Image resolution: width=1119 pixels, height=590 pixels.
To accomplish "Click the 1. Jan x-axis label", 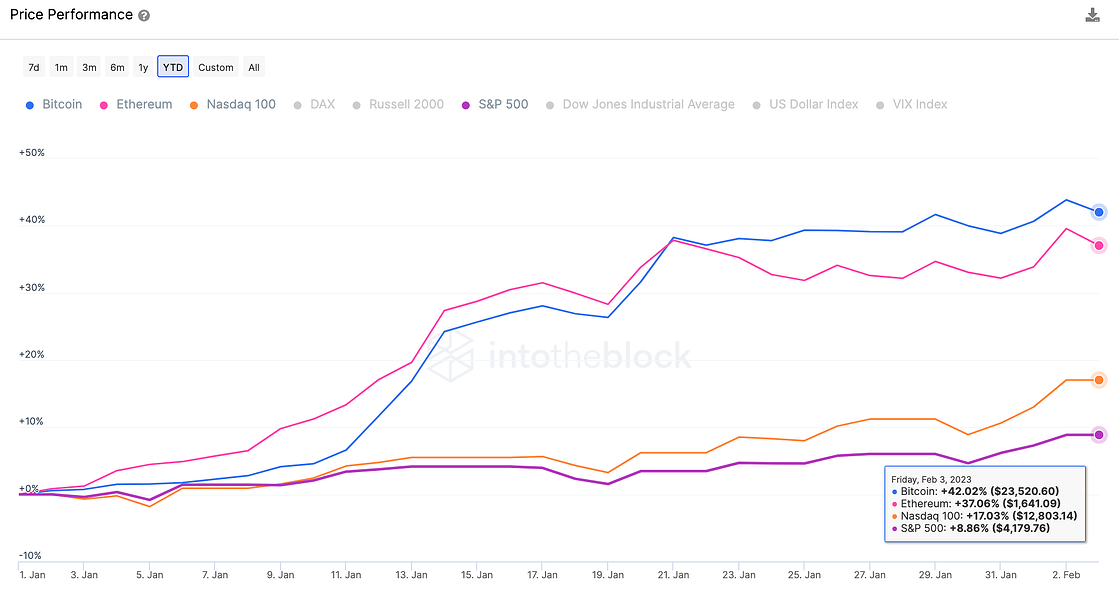I will (32, 574).
